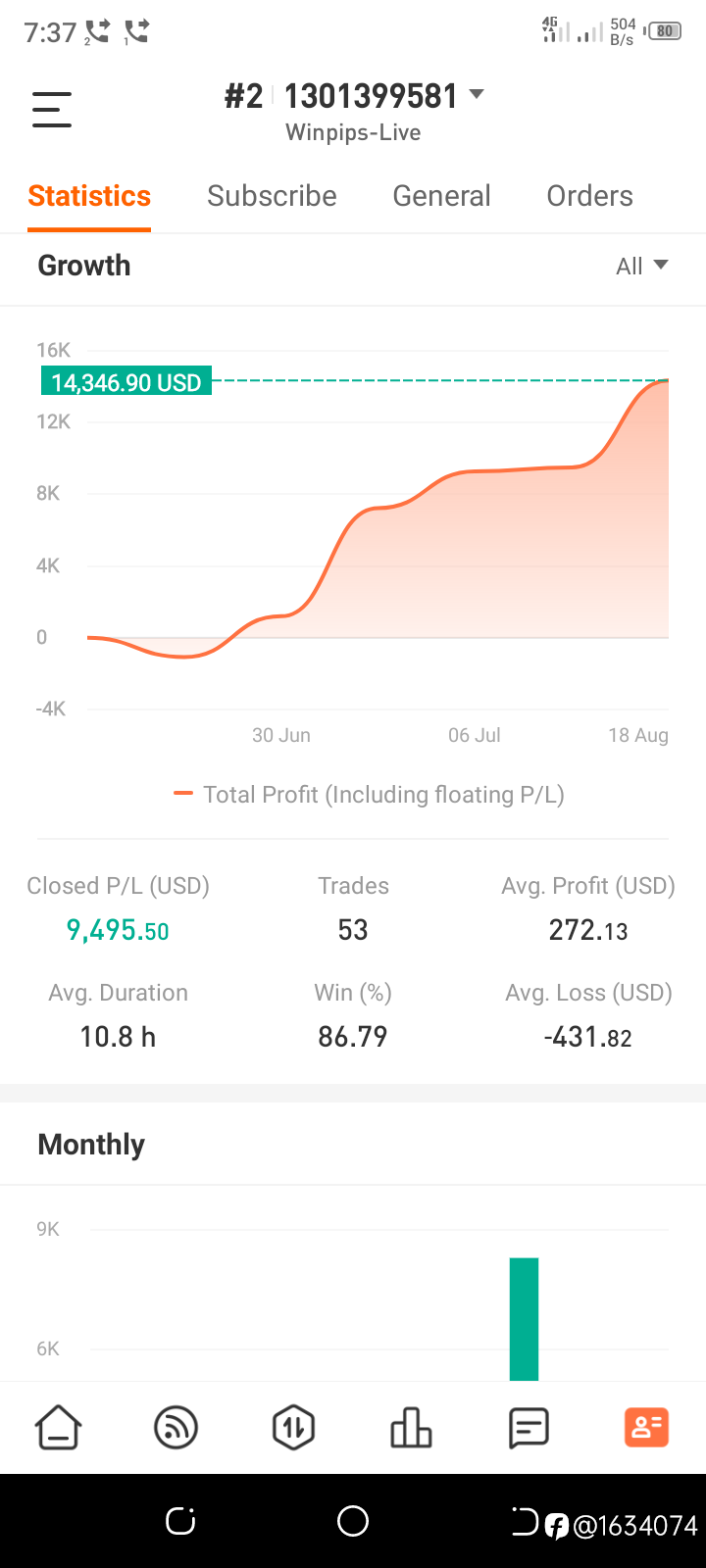
Task: Switch to the Subscribe tab
Action: [272, 196]
